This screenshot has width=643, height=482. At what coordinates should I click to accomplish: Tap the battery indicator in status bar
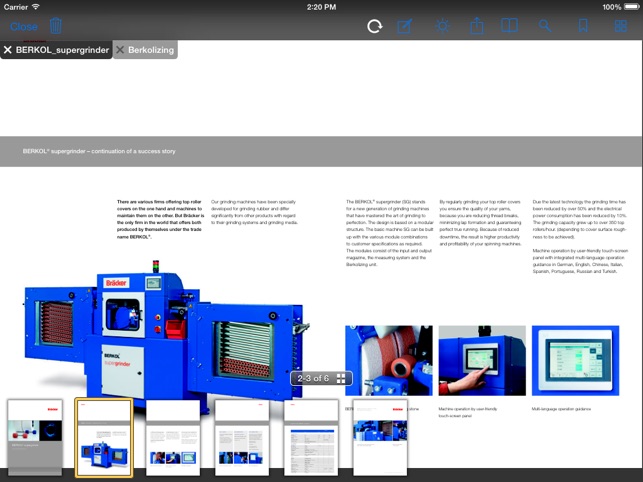631,7
